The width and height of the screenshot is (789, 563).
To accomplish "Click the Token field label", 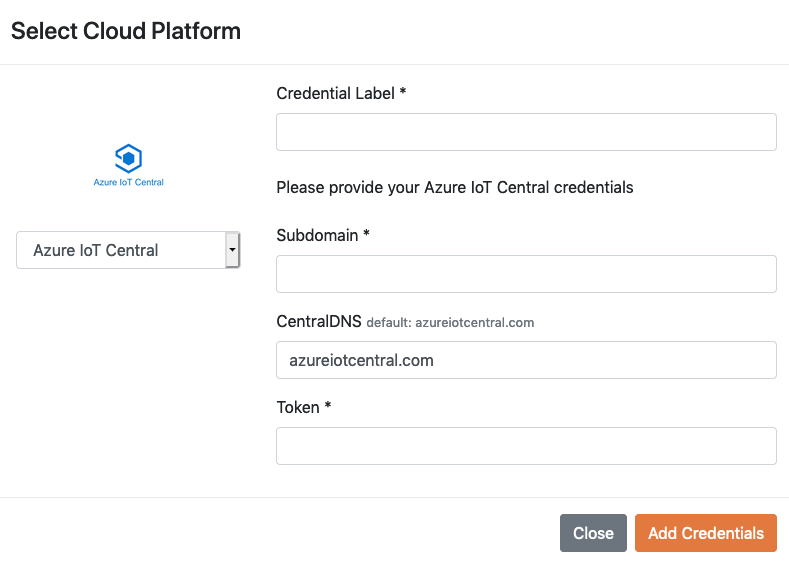I will (x=298, y=408).
